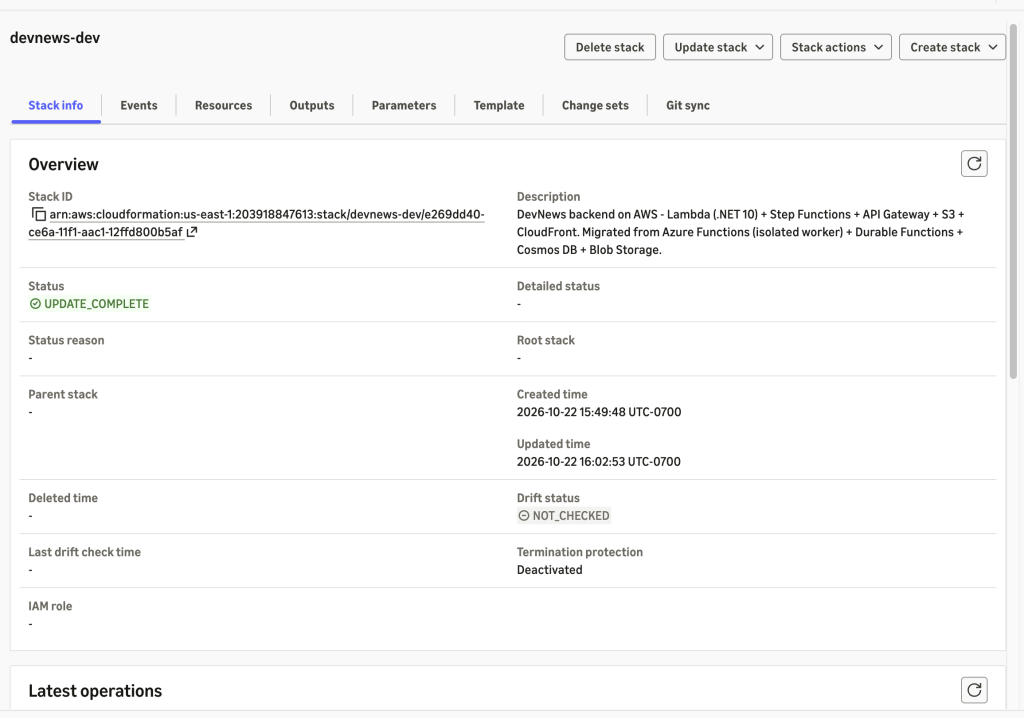Image resolution: width=1024 pixels, height=718 pixels.
Task: Open Stack ID external link icon
Action: click(x=192, y=232)
